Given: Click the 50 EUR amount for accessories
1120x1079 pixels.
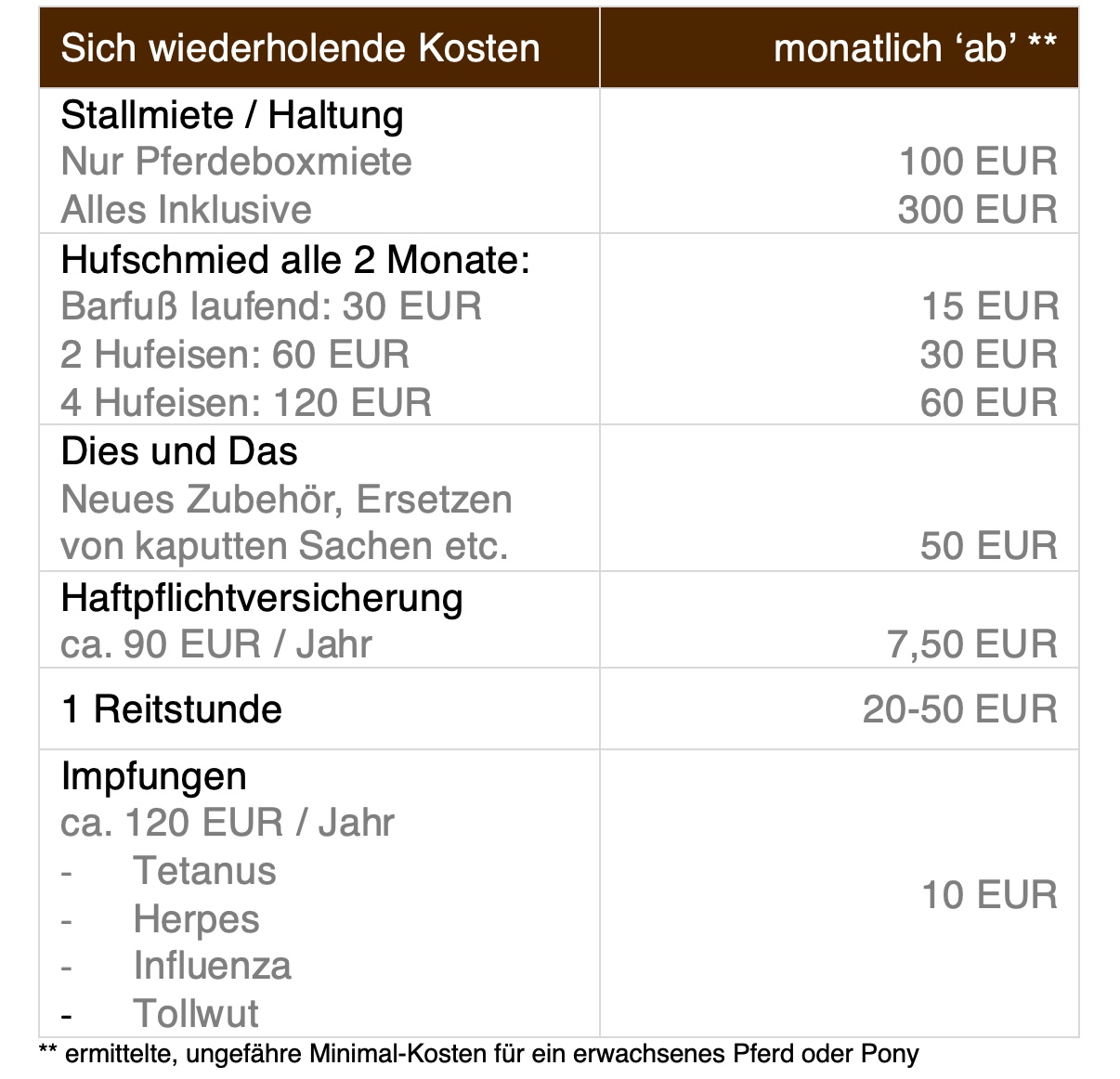Looking at the screenshot, I should pyautogui.click(x=989, y=546).
